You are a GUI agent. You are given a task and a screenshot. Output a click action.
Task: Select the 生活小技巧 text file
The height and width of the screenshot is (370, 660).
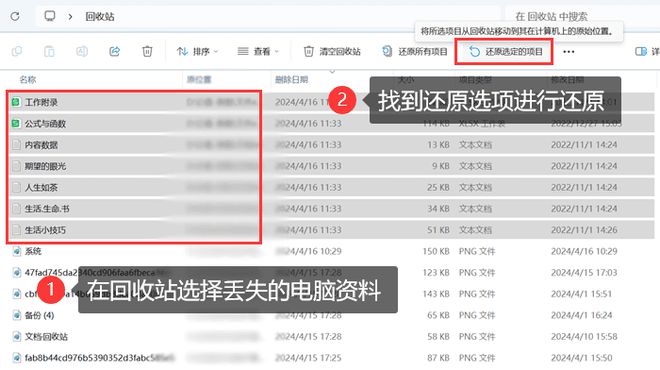(x=45, y=230)
